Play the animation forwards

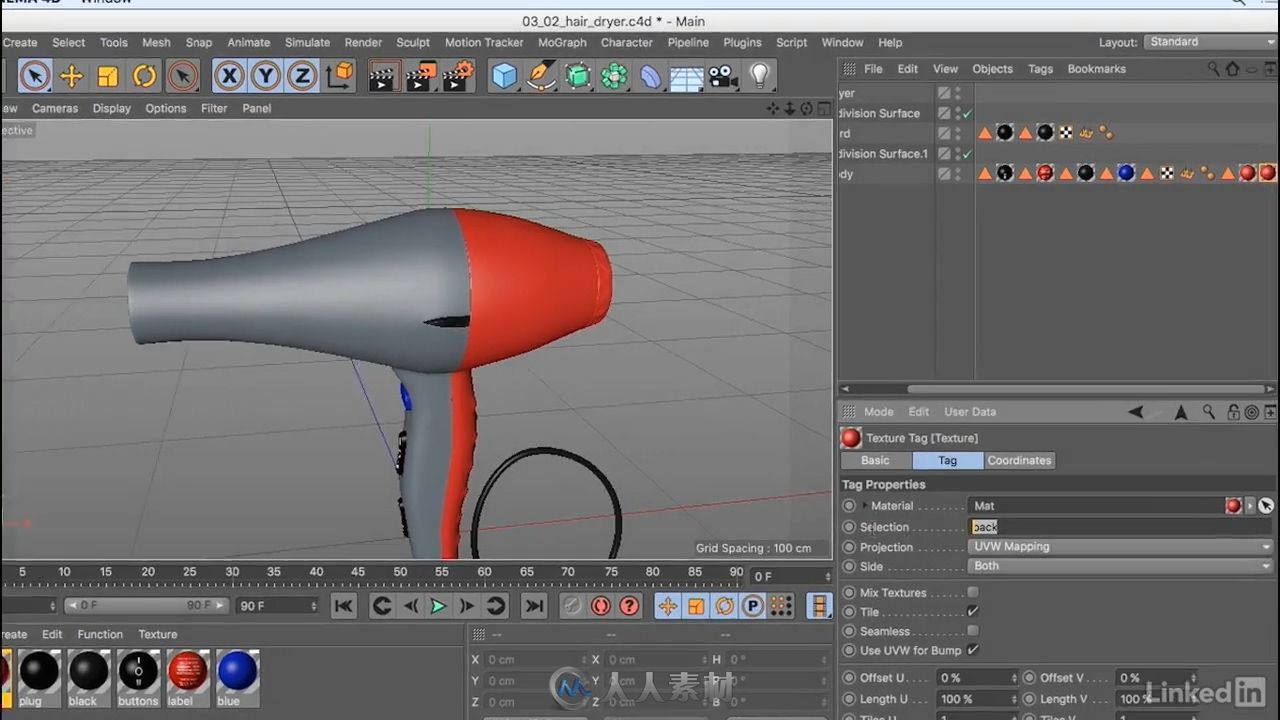438,605
